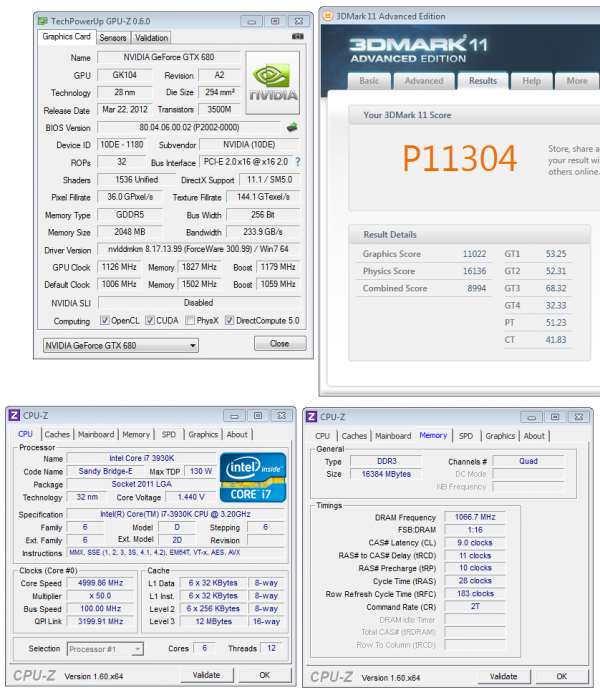The height and width of the screenshot is (695, 600).
Task: Open the Mainboard tab in right CPU-Z
Action: [x=393, y=436]
